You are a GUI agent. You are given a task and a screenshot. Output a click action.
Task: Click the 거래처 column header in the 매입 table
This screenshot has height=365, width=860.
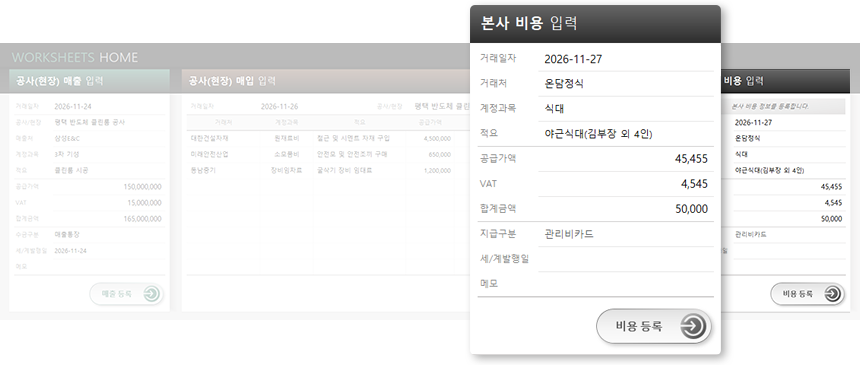(x=223, y=122)
